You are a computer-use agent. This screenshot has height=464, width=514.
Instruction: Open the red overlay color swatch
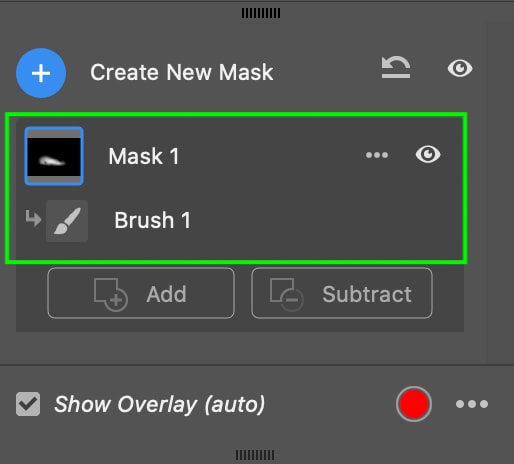(x=414, y=404)
